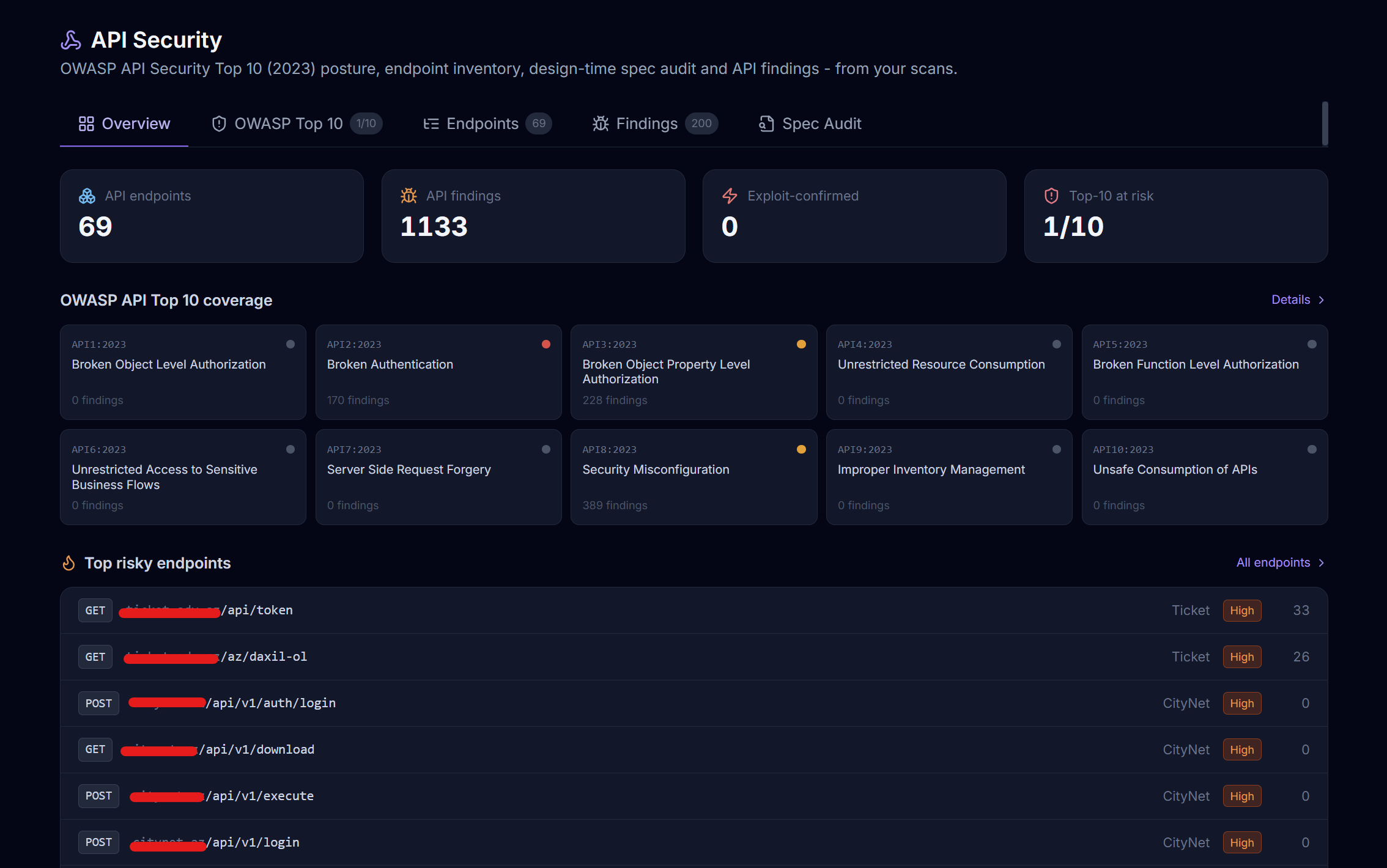Click the 389 findings text
The width and height of the screenshot is (1387, 868).
coord(615,506)
